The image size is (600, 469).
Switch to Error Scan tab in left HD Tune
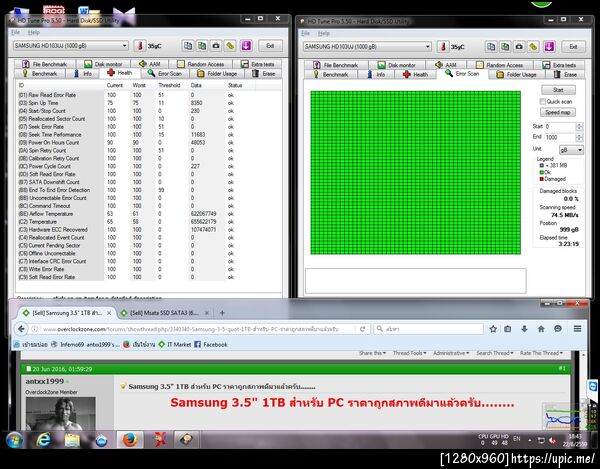165,73
